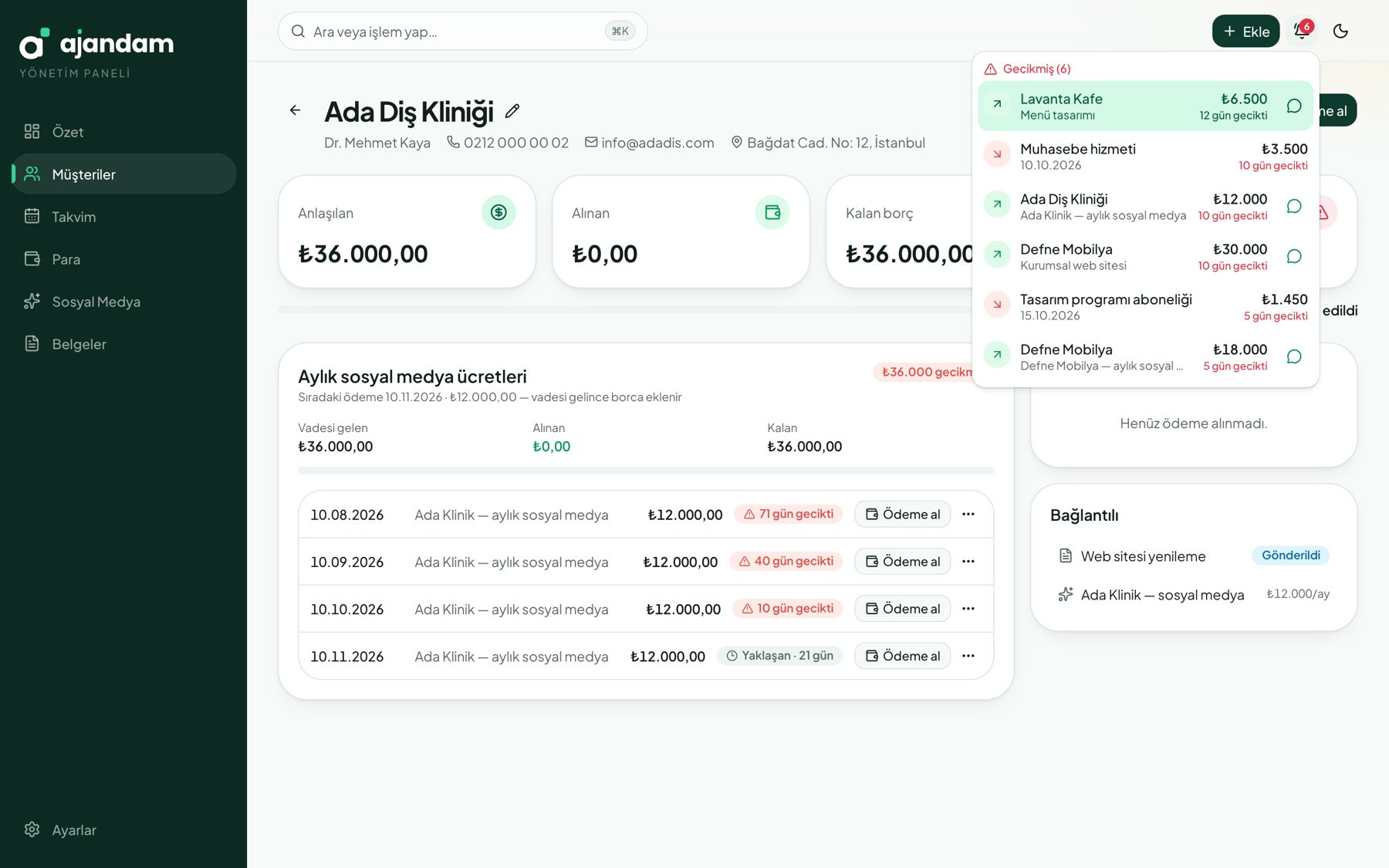
Task: Toggle dark mode with the moon icon
Action: (x=1340, y=31)
